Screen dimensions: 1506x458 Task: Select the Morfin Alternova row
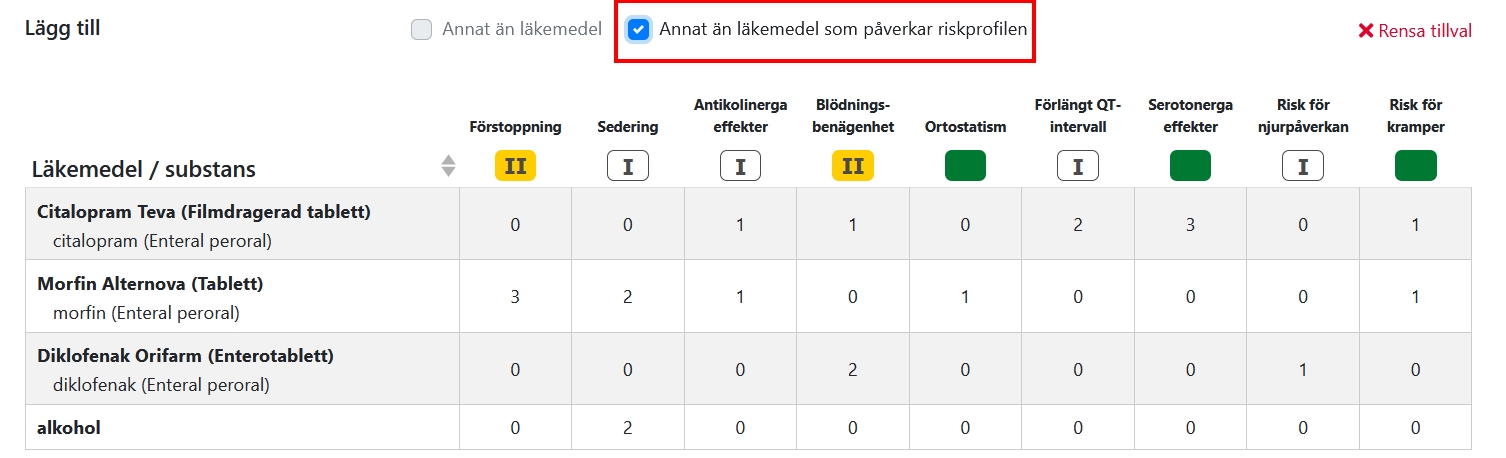point(149,284)
